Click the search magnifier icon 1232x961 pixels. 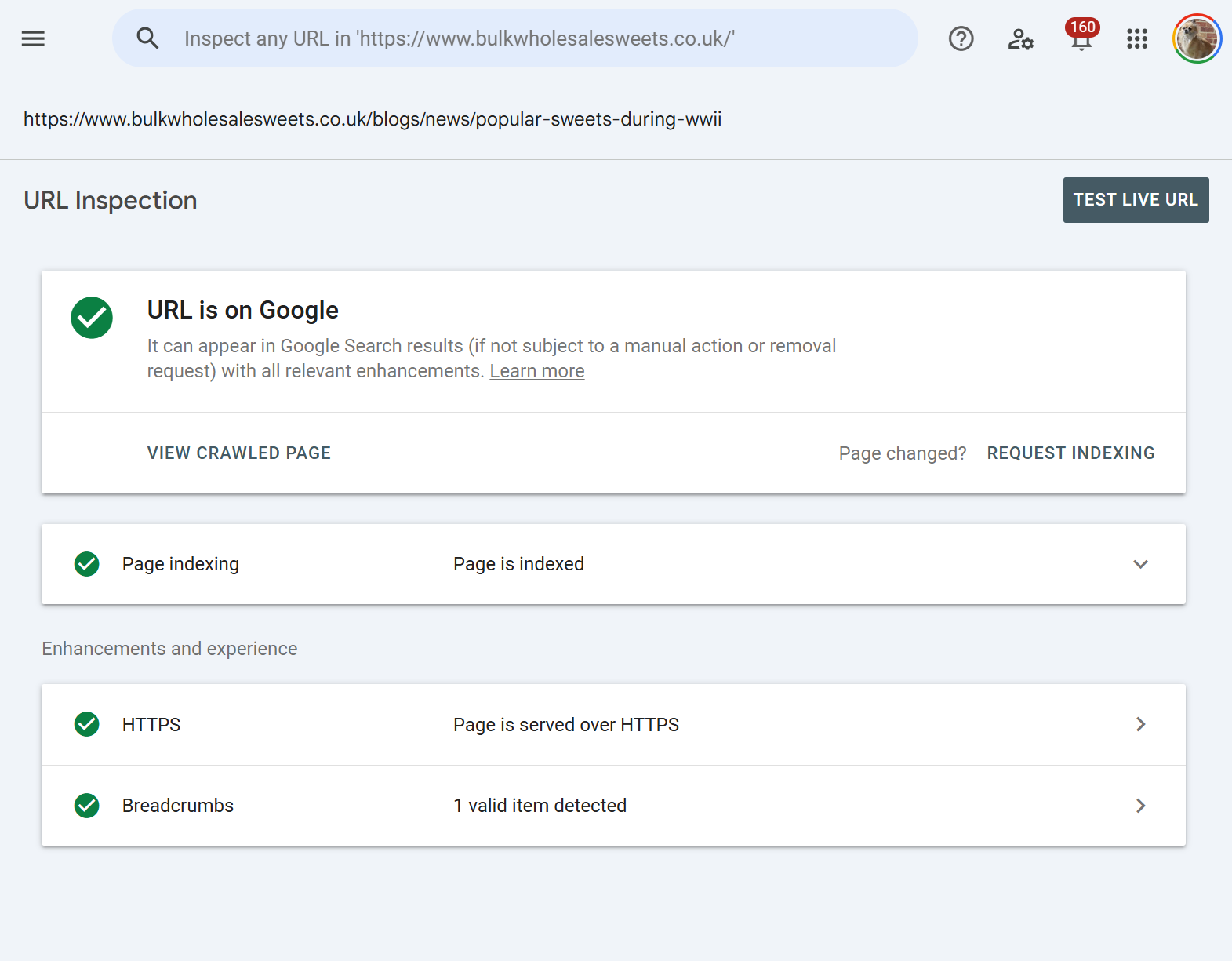pyautogui.click(x=147, y=38)
